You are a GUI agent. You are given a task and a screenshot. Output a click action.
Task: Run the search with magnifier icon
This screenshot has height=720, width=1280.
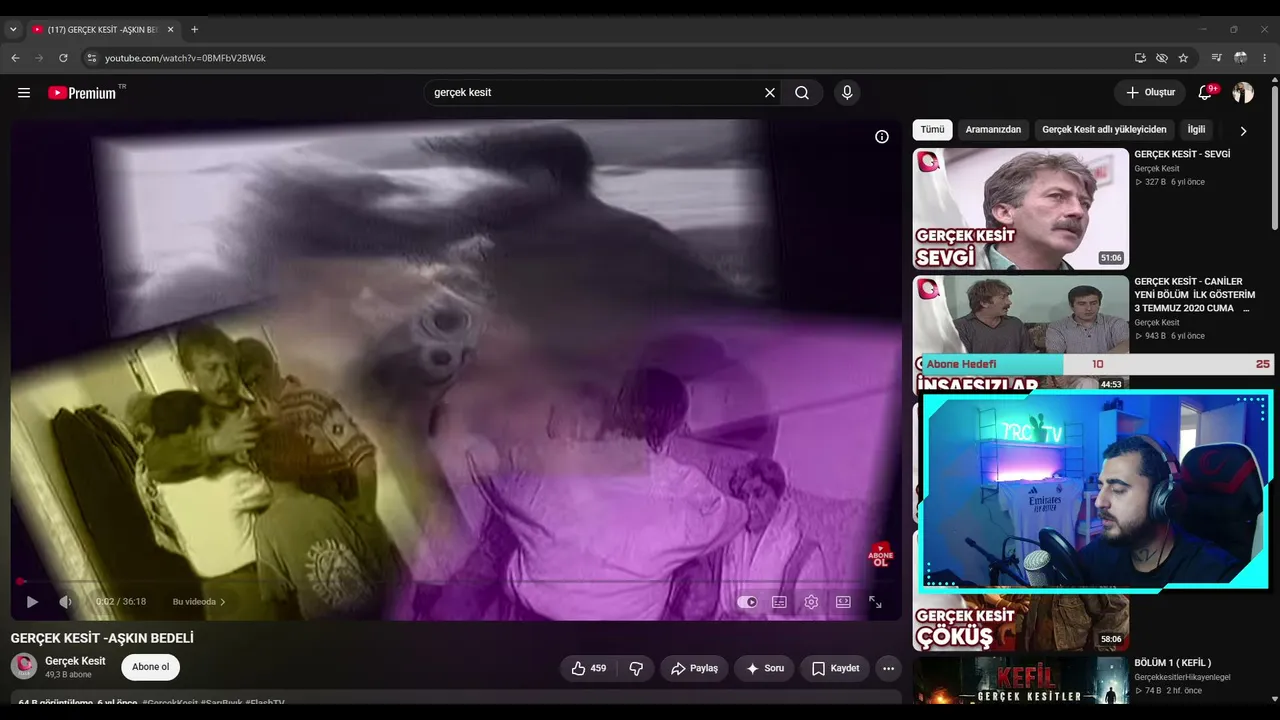[x=802, y=93]
